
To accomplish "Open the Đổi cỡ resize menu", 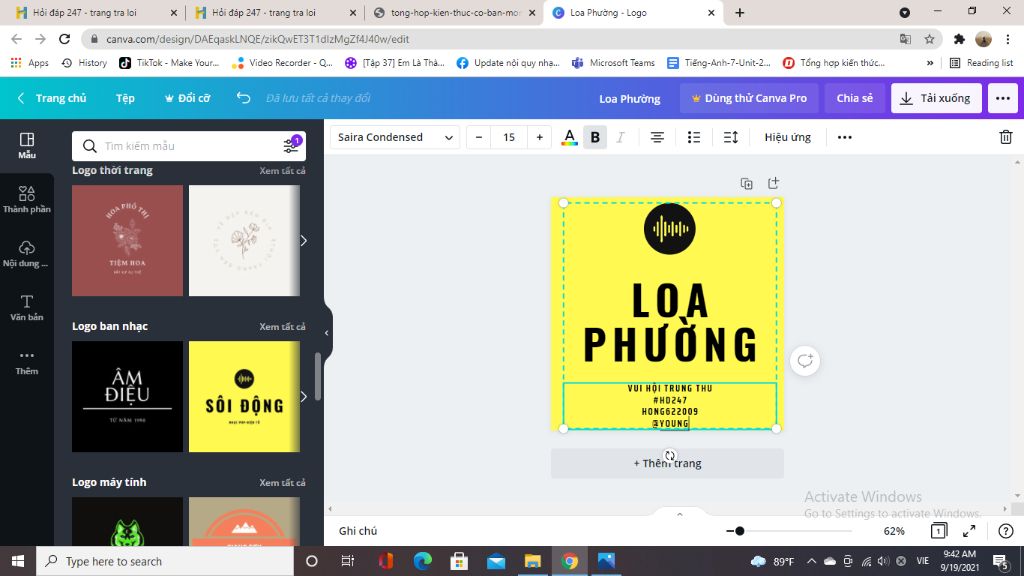I will [x=187, y=98].
